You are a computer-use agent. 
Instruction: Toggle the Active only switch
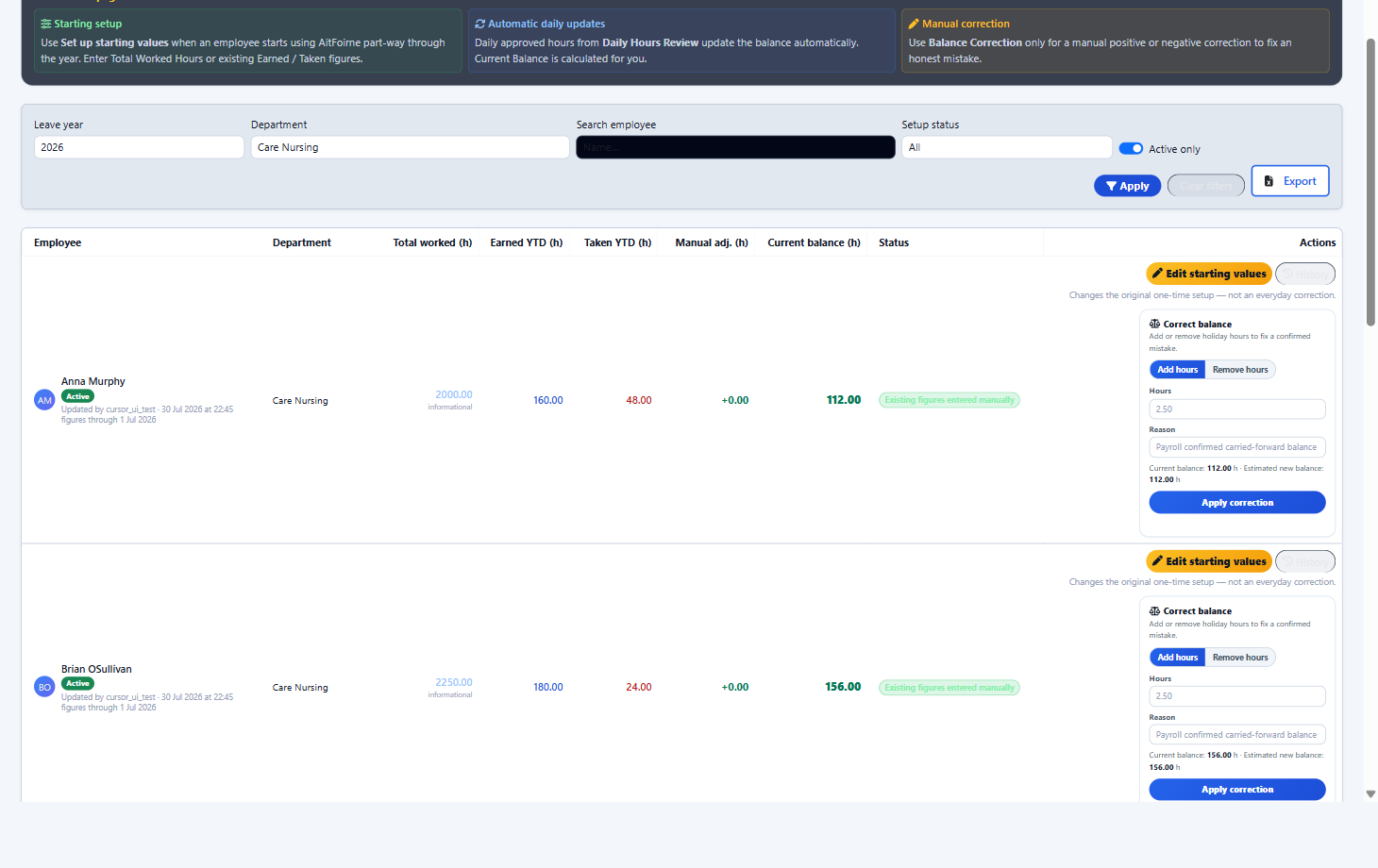[x=1131, y=149]
